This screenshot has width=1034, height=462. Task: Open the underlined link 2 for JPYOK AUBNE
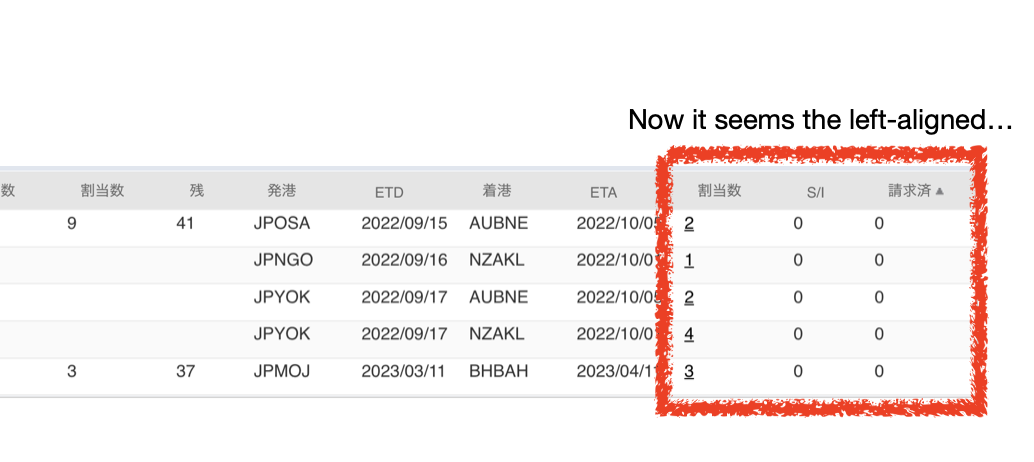click(x=689, y=298)
